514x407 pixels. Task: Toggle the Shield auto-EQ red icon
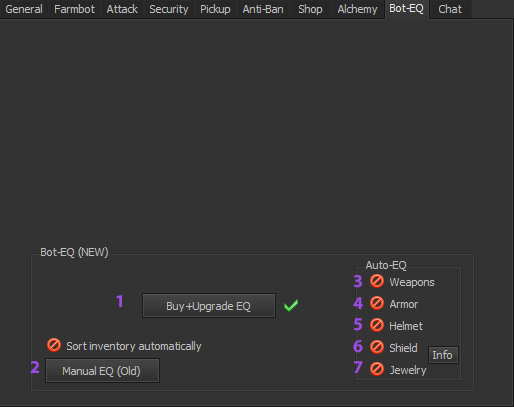coord(377,347)
